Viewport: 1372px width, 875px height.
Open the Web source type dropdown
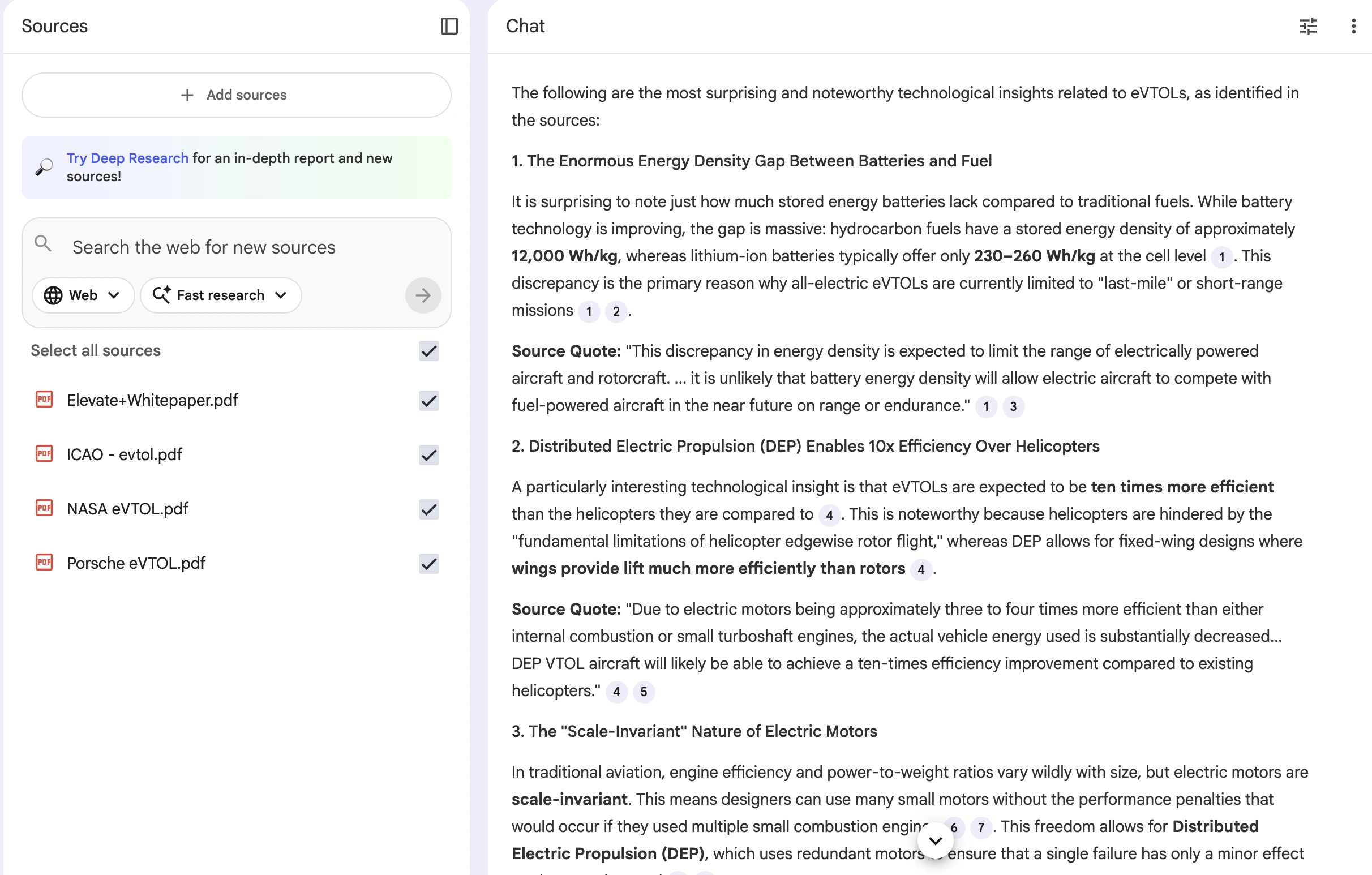[x=83, y=295]
